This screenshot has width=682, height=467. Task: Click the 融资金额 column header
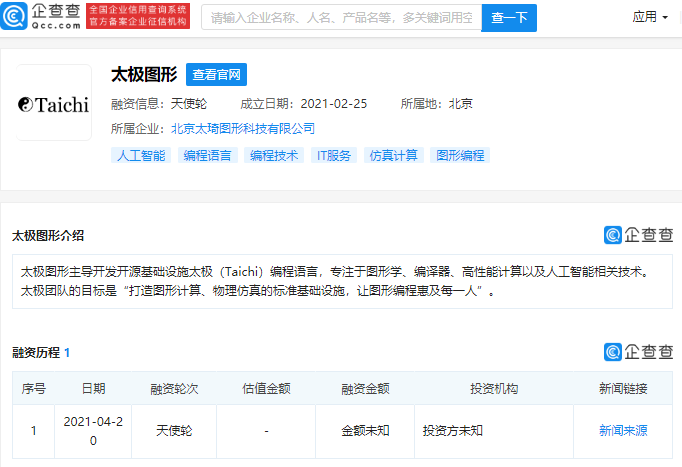(x=365, y=388)
